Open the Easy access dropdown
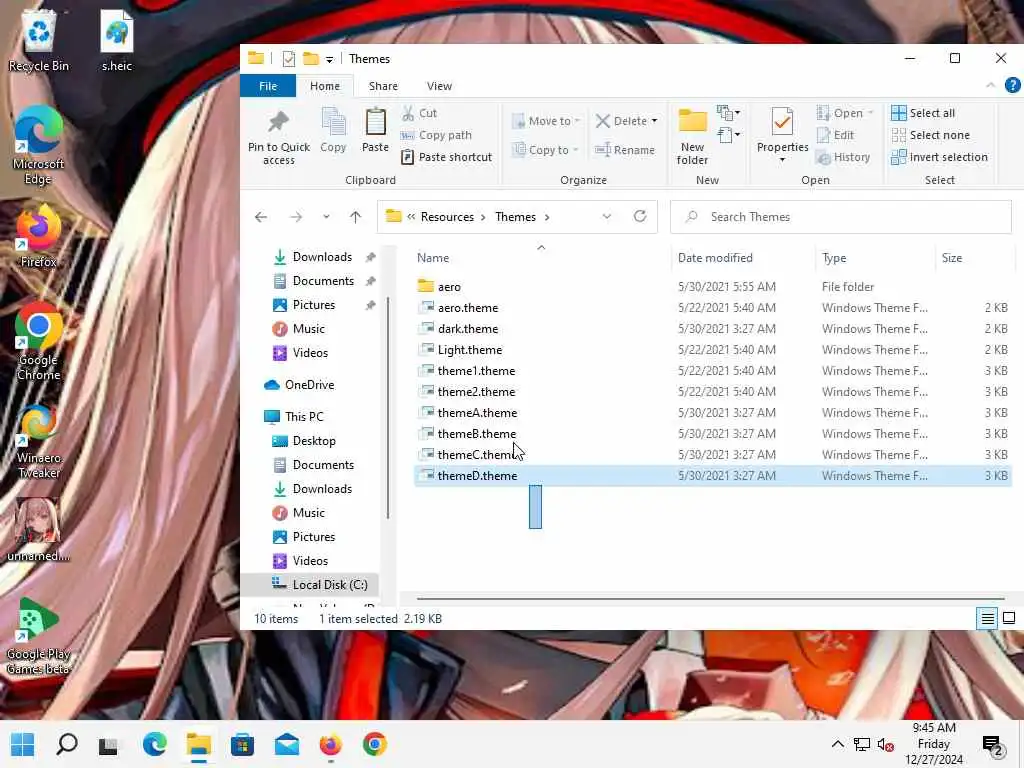Image resolution: width=1024 pixels, height=768 pixels. pos(728,135)
